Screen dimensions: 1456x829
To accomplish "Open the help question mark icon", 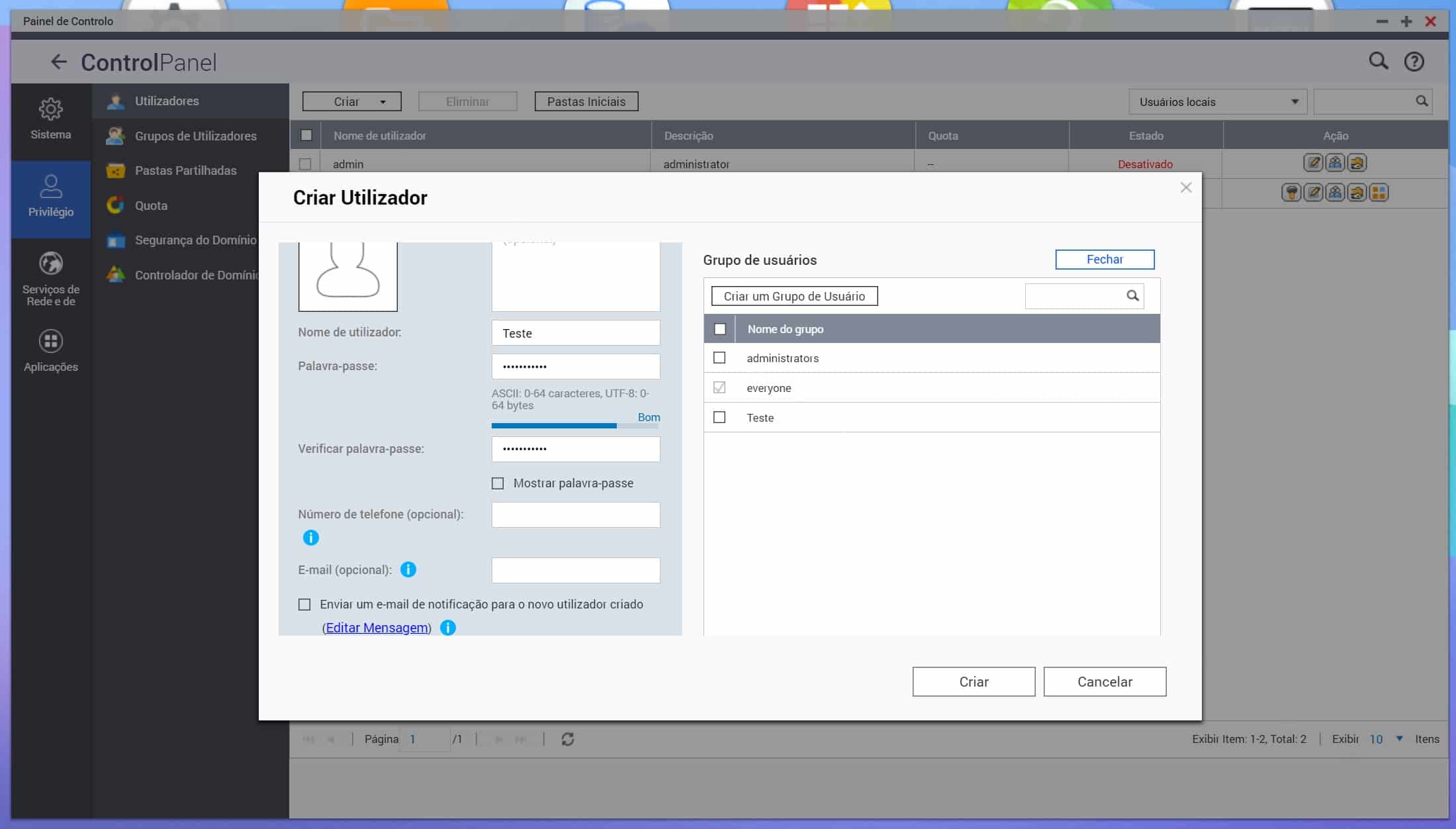I will click(1414, 62).
